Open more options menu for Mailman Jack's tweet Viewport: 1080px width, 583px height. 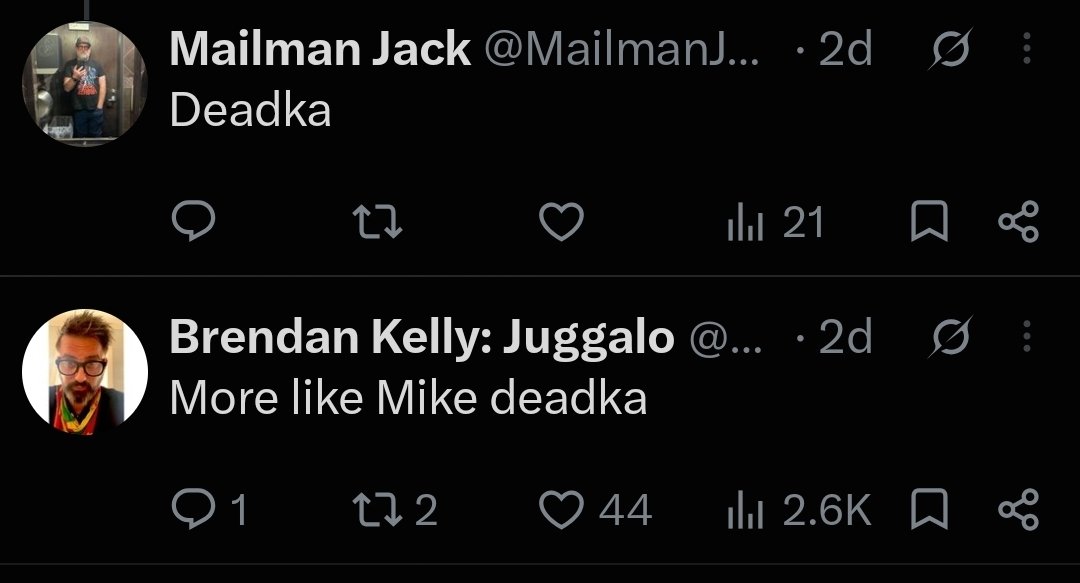(1027, 48)
